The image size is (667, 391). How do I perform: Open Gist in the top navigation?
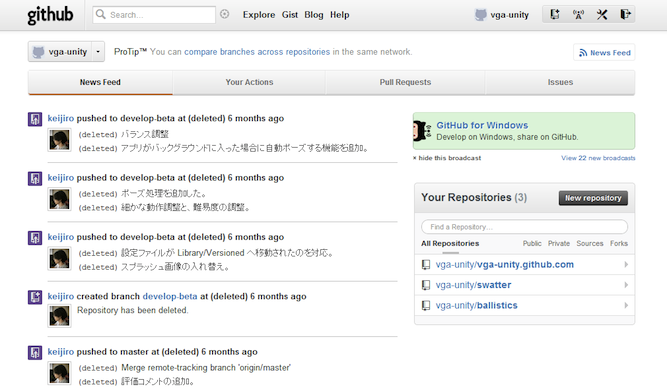290,15
